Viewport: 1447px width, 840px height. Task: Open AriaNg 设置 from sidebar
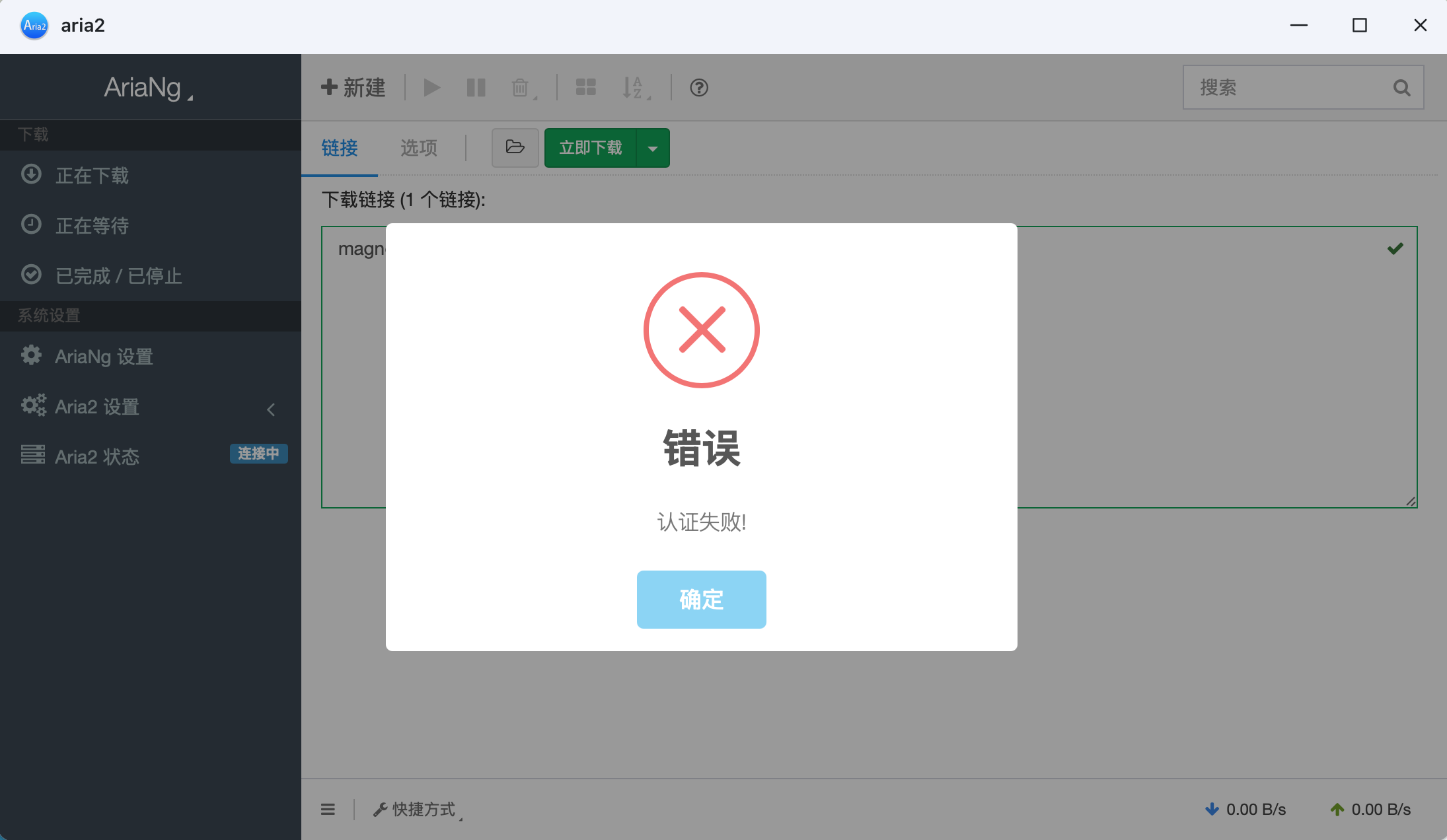(x=106, y=356)
